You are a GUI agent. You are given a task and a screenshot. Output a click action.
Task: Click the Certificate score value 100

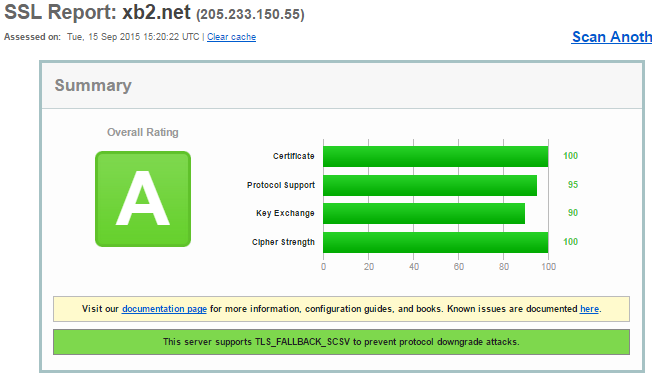tap(570, 156)
